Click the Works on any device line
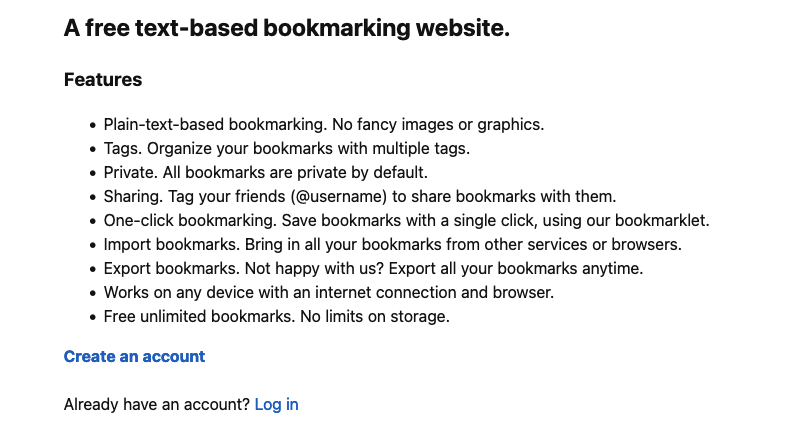 [x=328, y=292]
